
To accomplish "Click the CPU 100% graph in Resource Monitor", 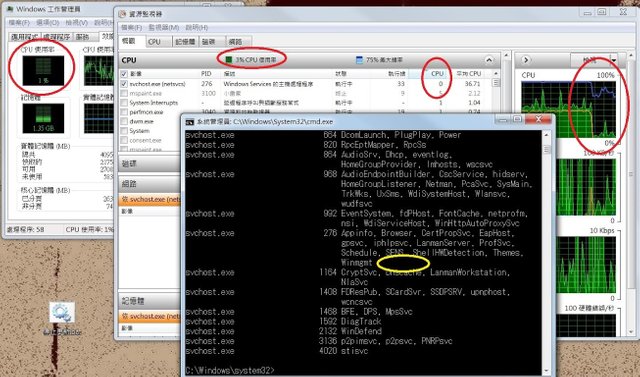I will point(569,109).
